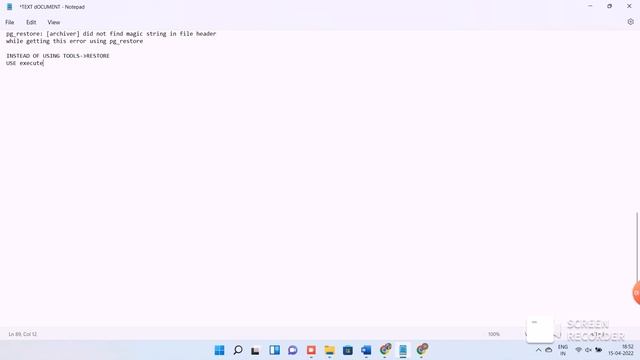Open Microsoft Word from taskbar
The image size is (640, 360).
click(x=366, y=350)
